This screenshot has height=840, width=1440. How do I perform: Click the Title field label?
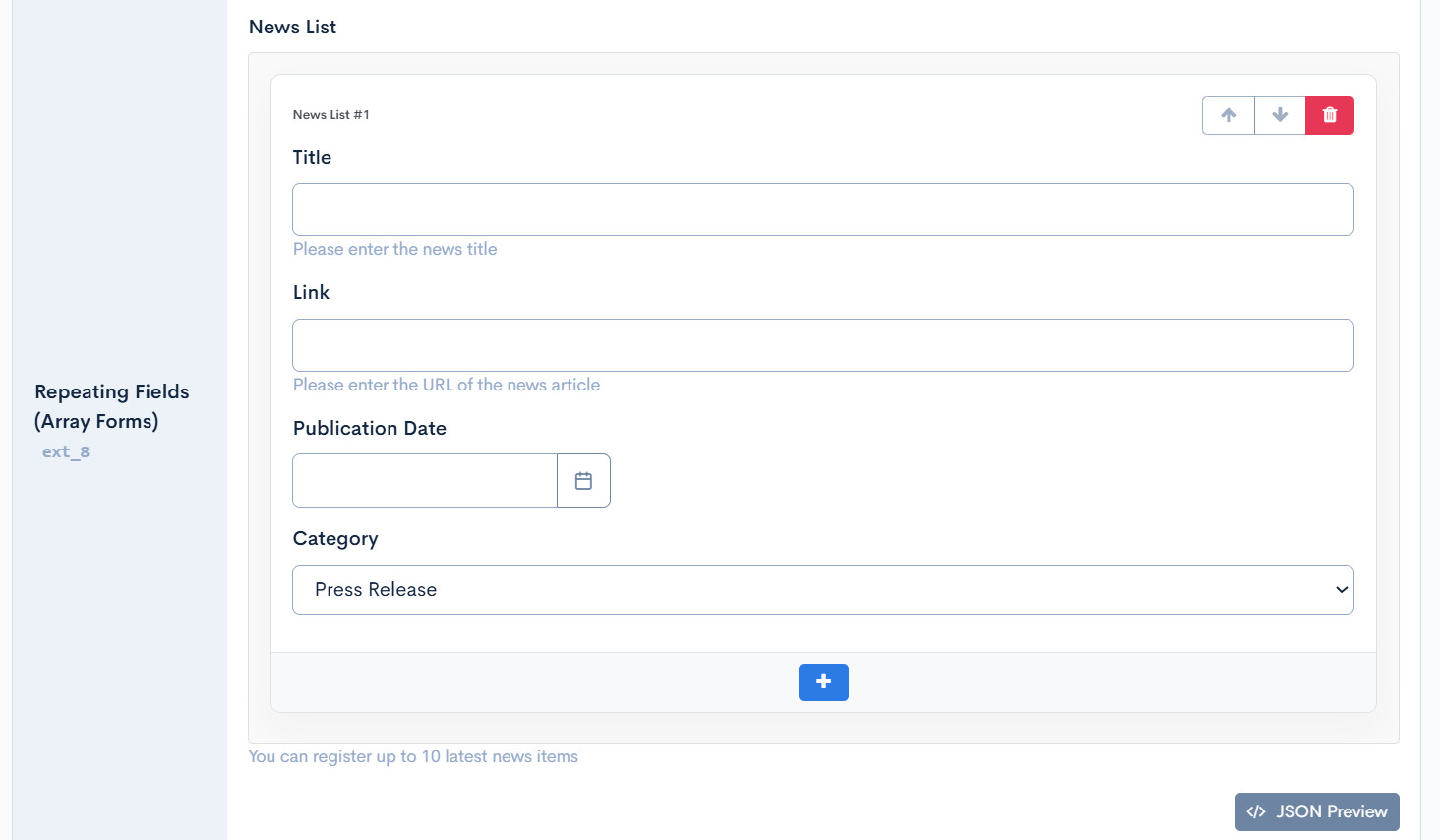click(x=312, y=157)
